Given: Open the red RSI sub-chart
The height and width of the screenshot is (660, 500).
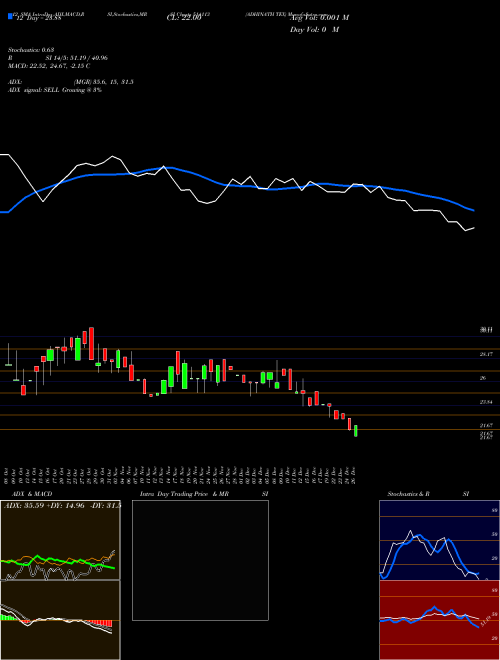Looking at the screenshot, I should (439, 620).
